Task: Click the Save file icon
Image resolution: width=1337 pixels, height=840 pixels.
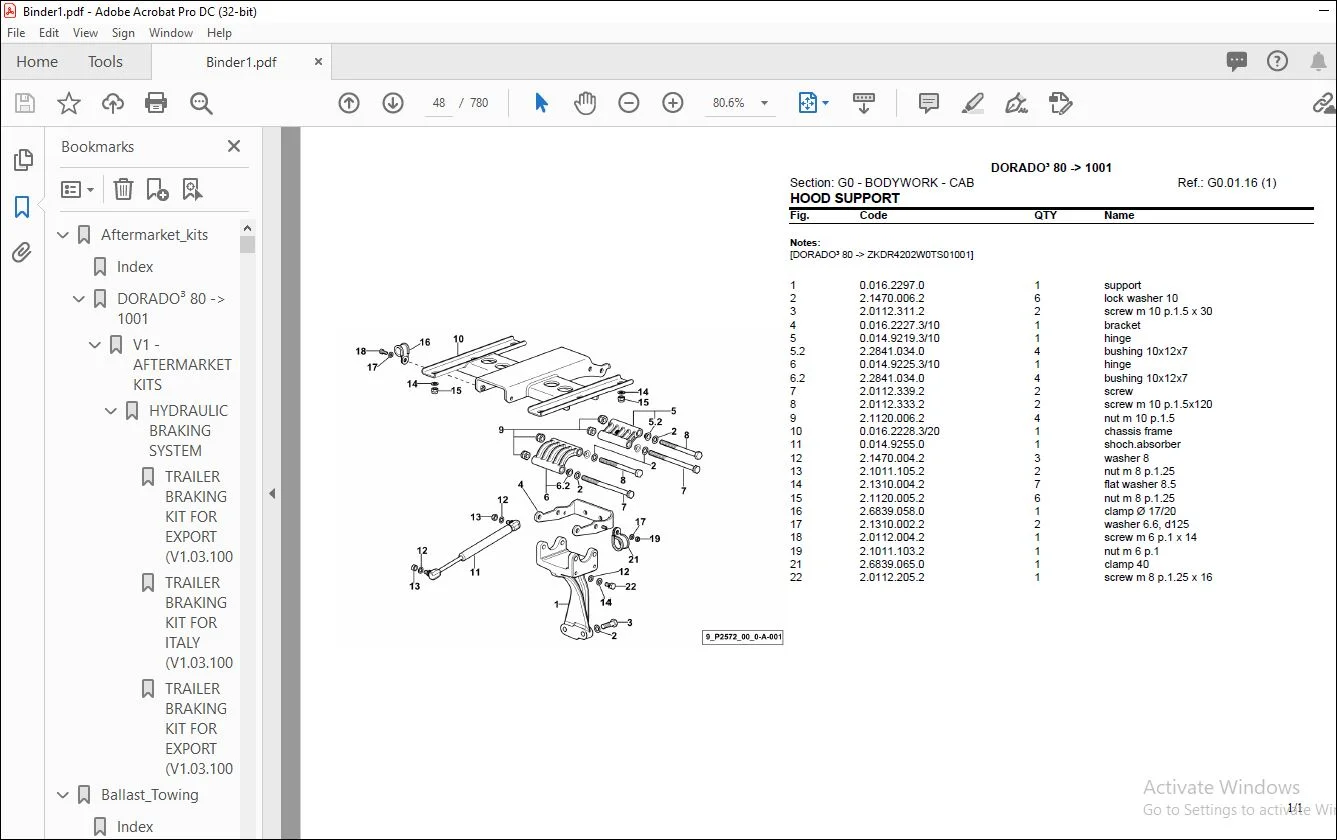Action: 25,103
